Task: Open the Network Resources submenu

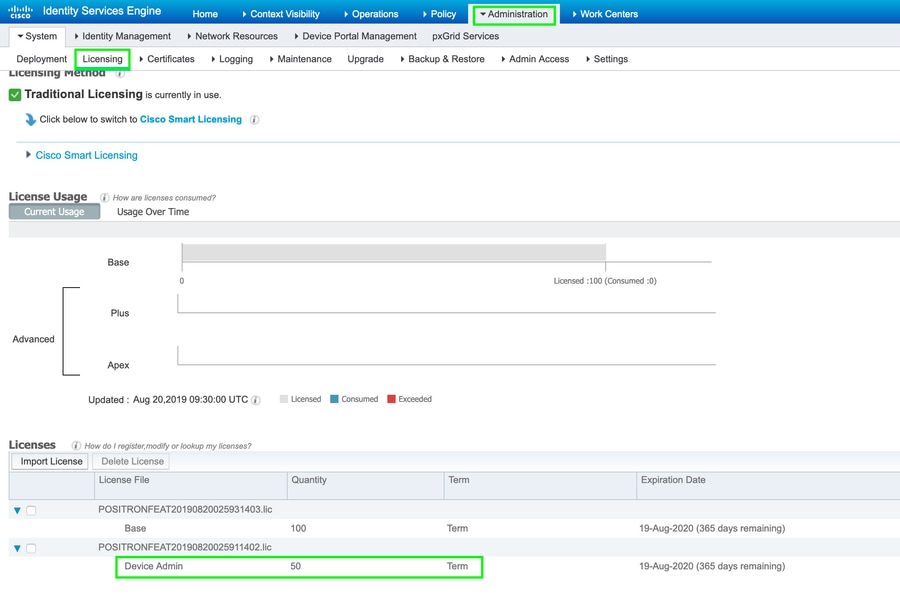Action: click(x=232, y=36)
